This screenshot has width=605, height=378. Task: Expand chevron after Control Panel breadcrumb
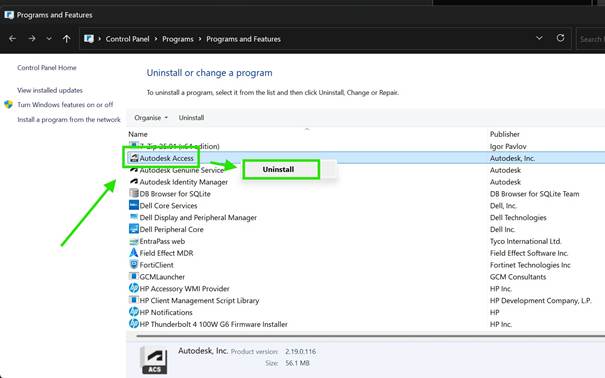point(156,39)
